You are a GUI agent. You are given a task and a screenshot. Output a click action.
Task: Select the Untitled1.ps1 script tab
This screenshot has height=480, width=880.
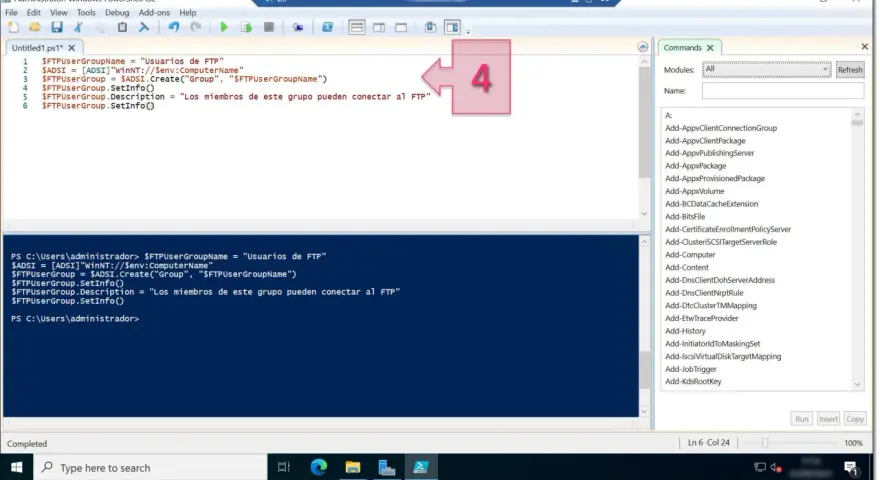[37, 48]
